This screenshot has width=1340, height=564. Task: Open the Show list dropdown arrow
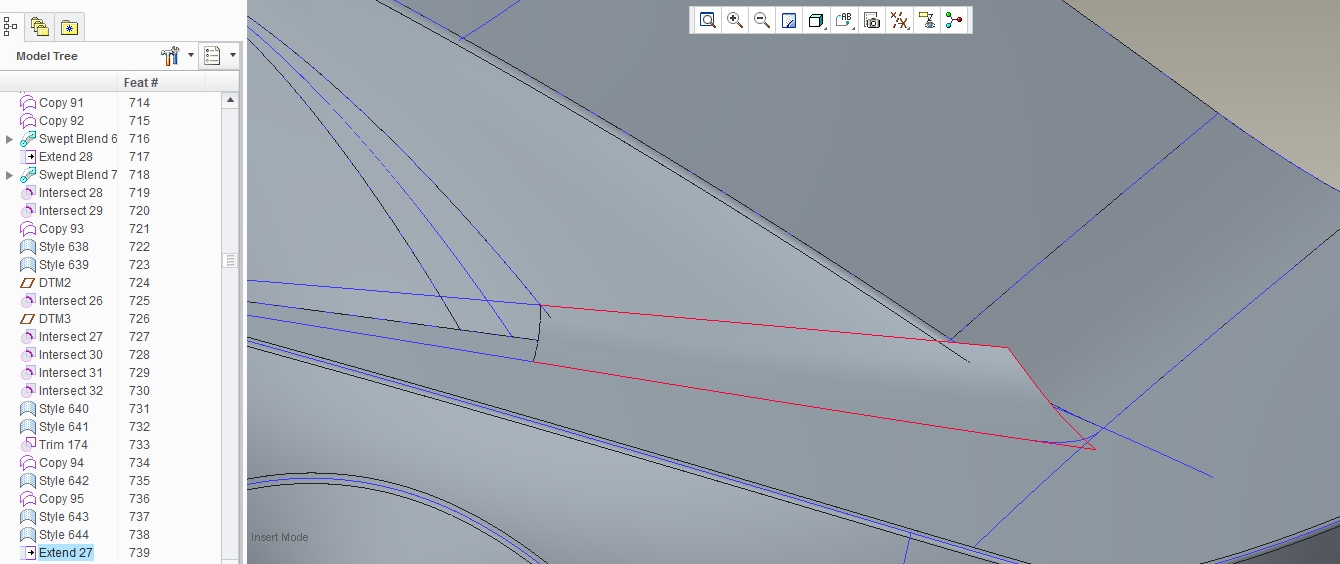click(x=232, y=56)
